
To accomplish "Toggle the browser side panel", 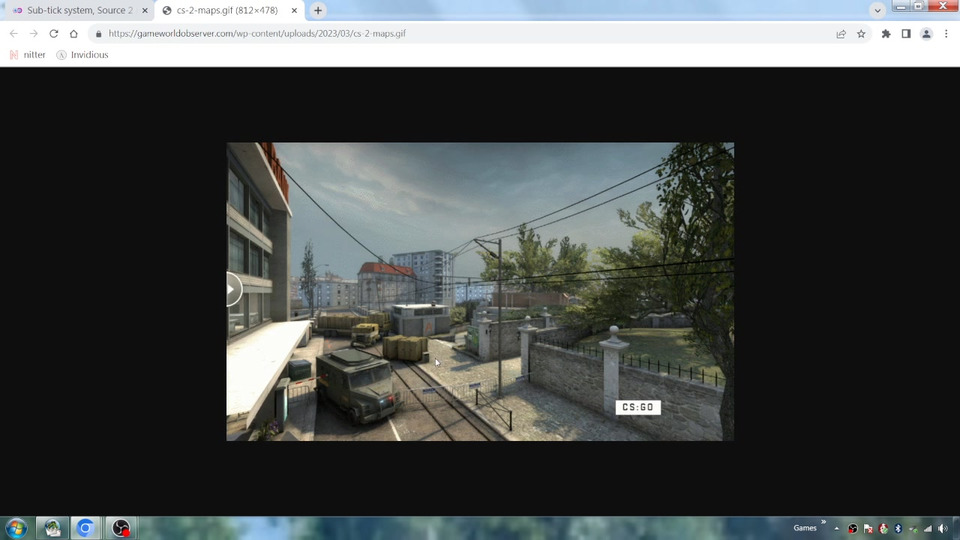I will click(906, 34).
